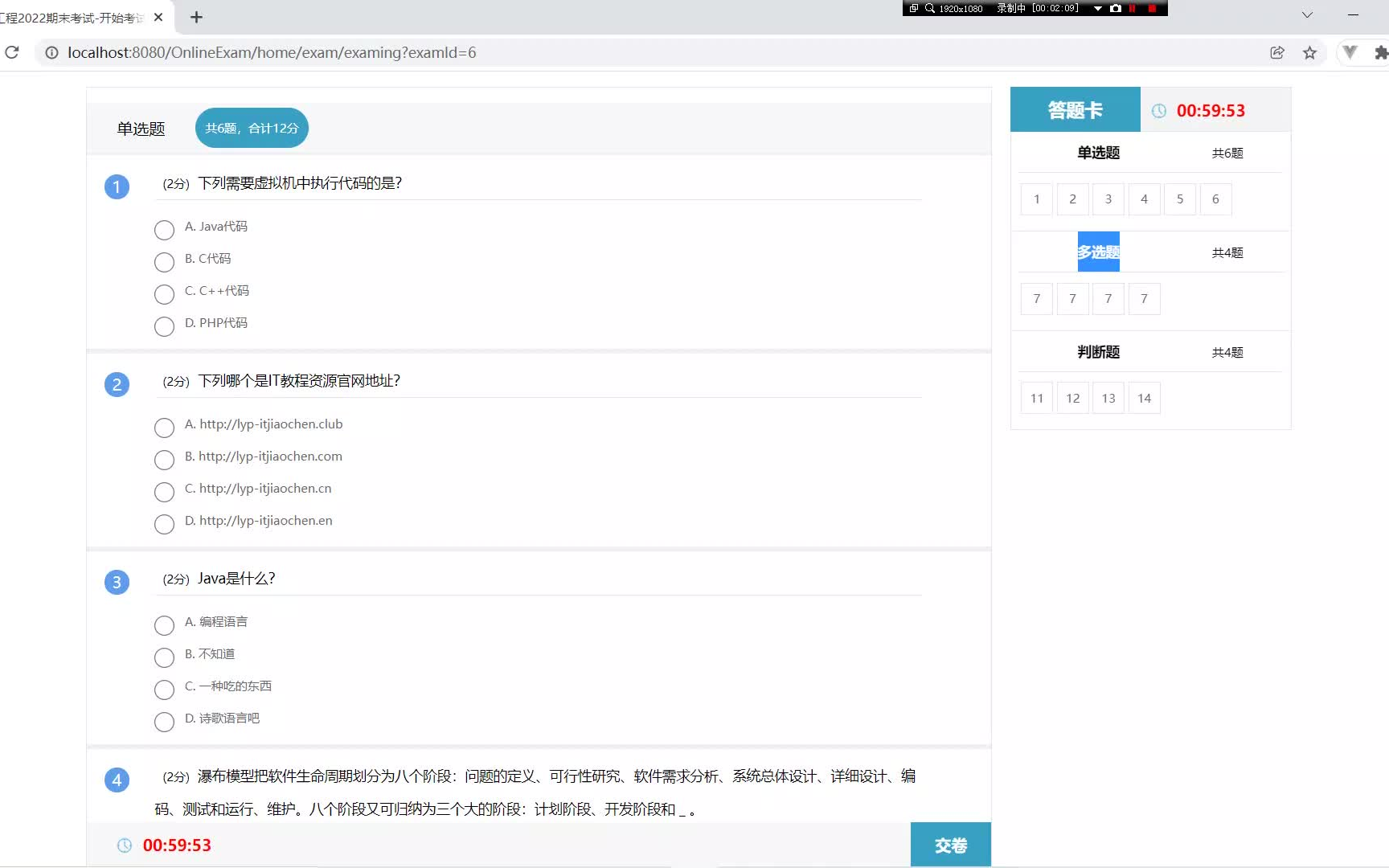Share this page using the address bar icon

1277,52
